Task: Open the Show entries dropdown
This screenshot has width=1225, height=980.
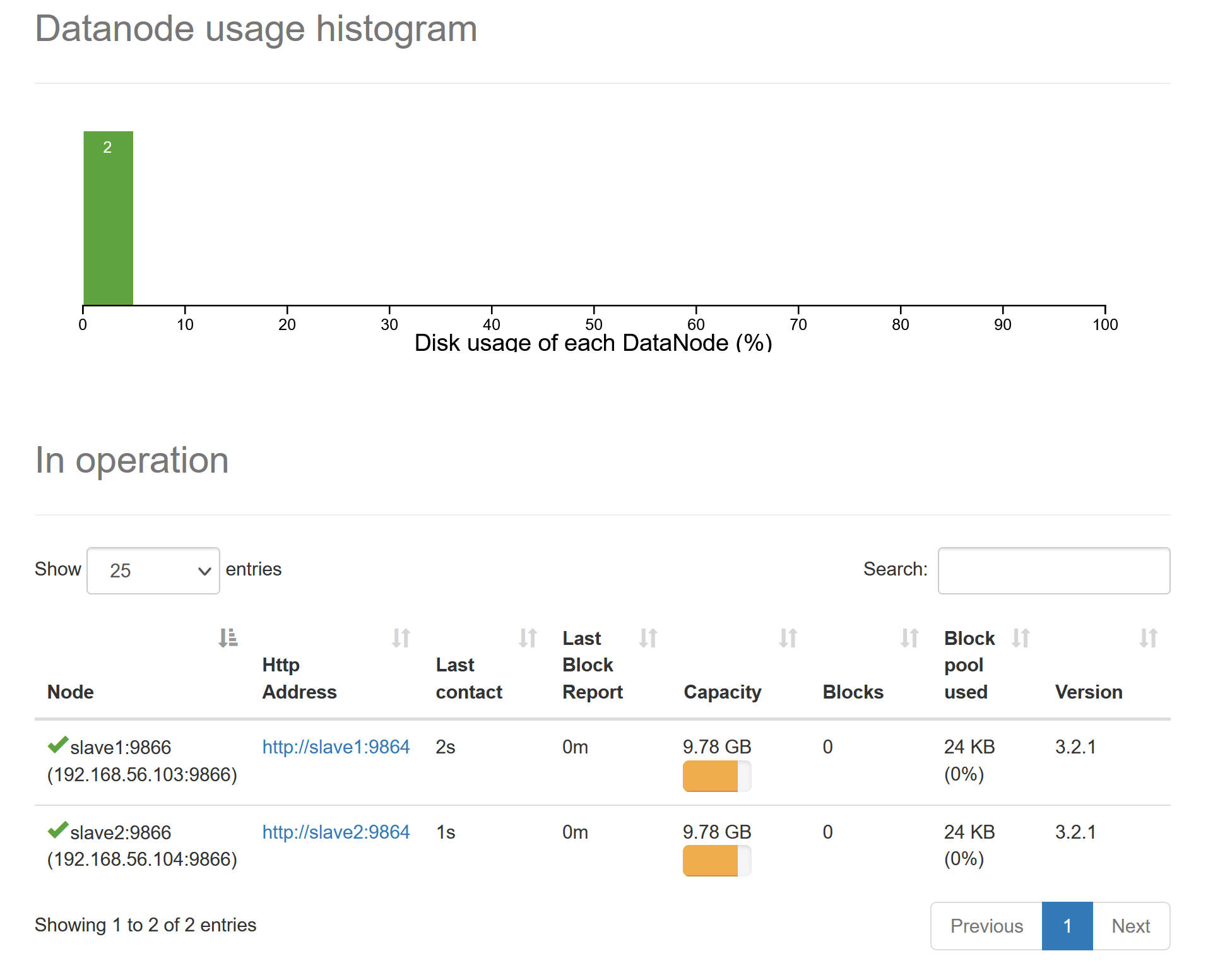Action: [x=153, y=570]
